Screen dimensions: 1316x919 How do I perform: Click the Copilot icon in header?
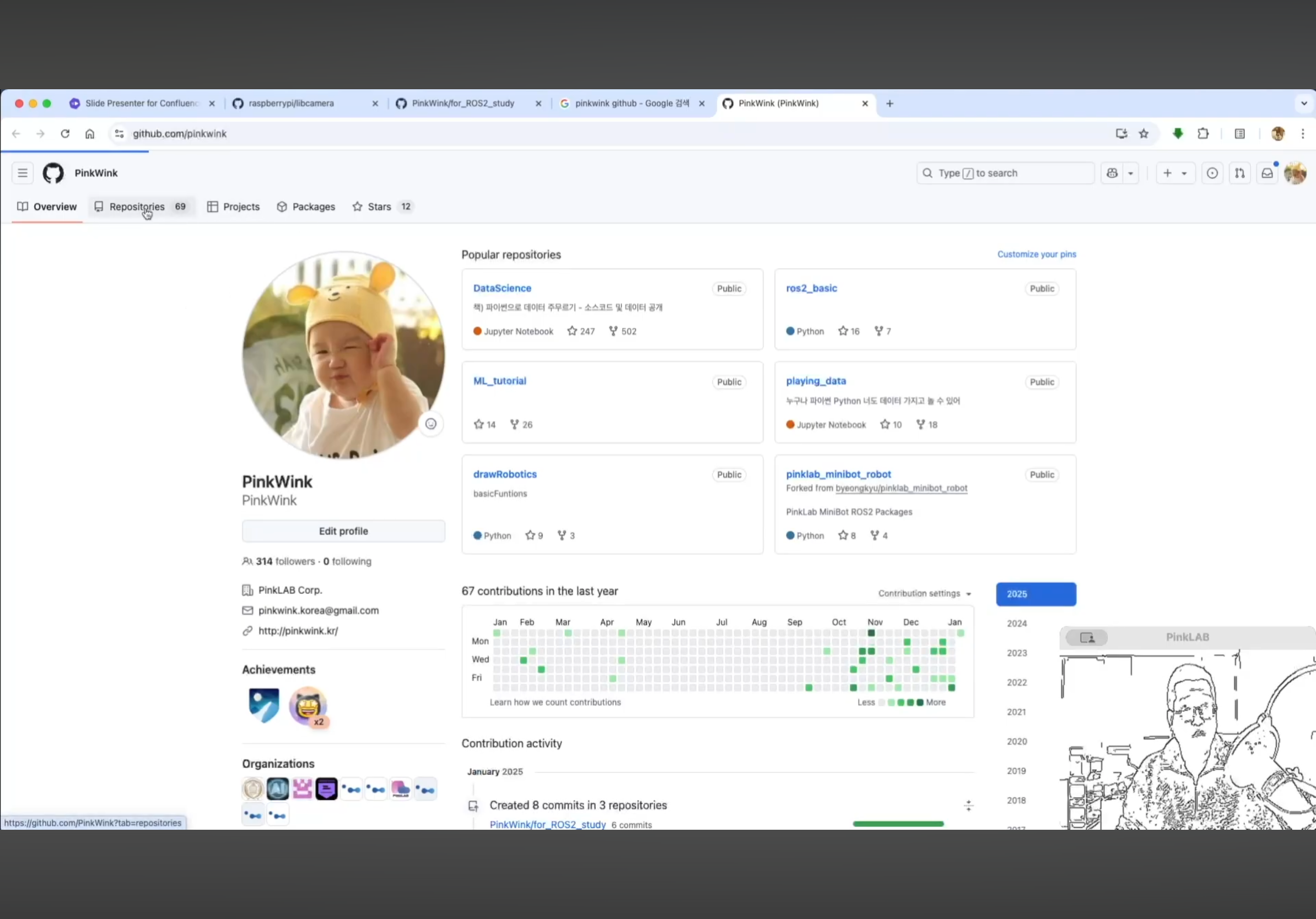(x=1112, y=173)
